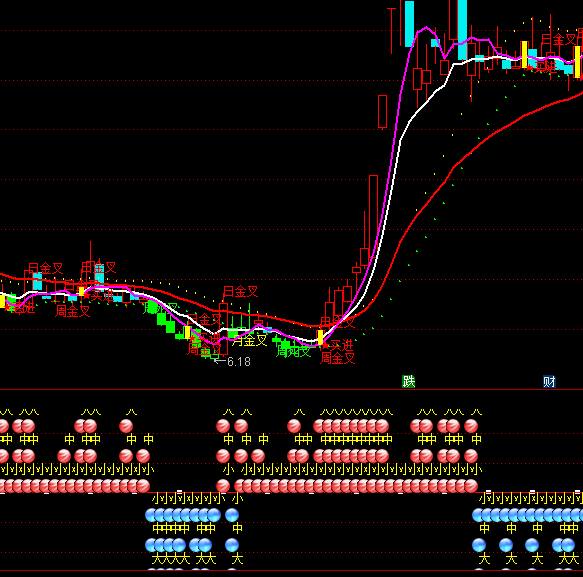
Task: Click the lone red ball under single 人 mark
Action: 126,426
